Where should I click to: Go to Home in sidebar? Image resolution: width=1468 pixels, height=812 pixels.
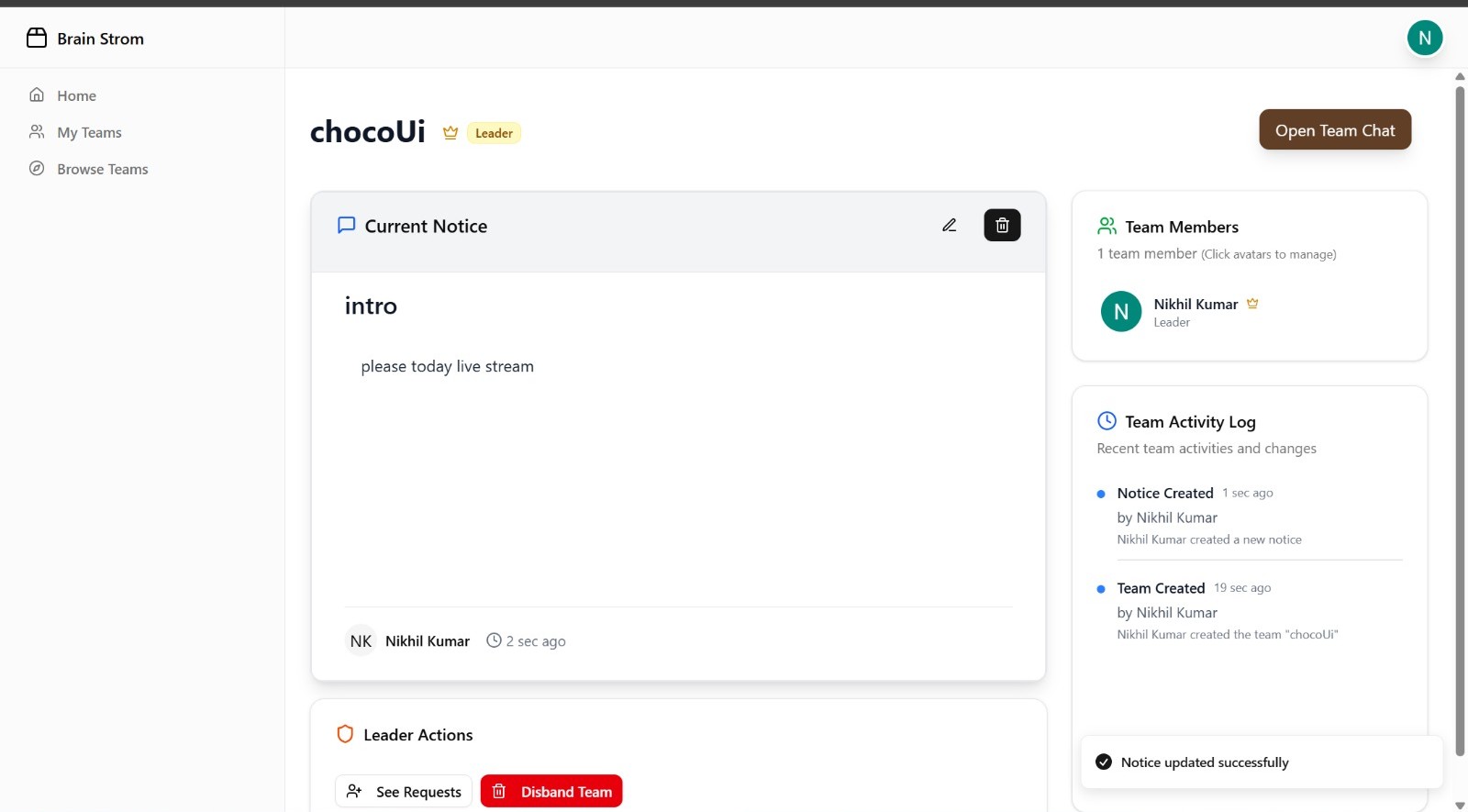(76, 95)
